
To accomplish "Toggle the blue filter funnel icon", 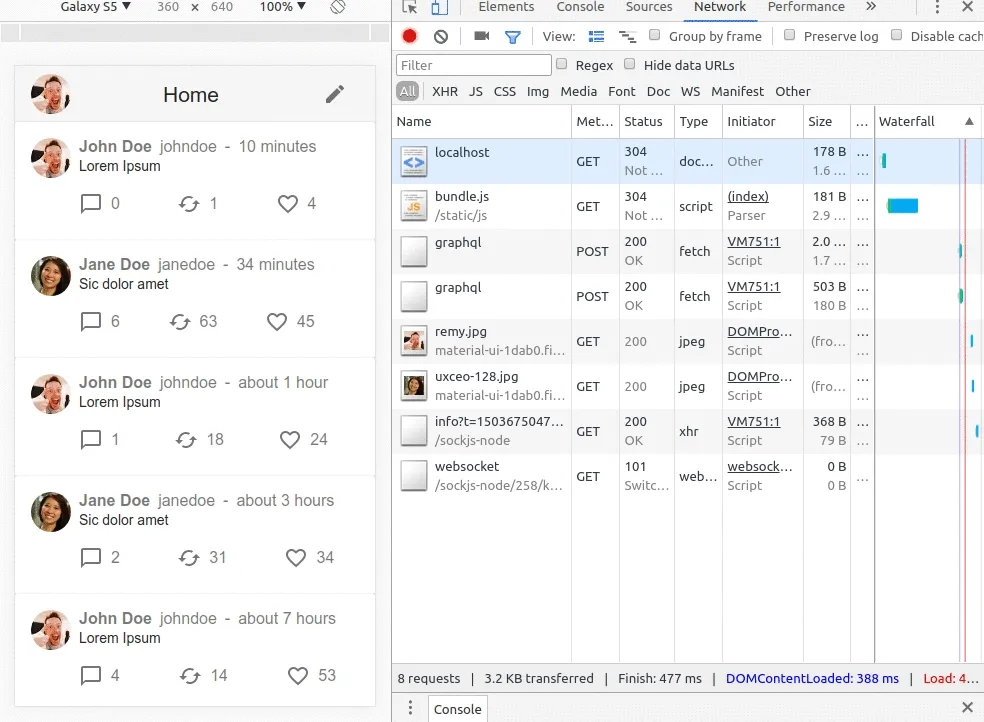I will point(512,36).
